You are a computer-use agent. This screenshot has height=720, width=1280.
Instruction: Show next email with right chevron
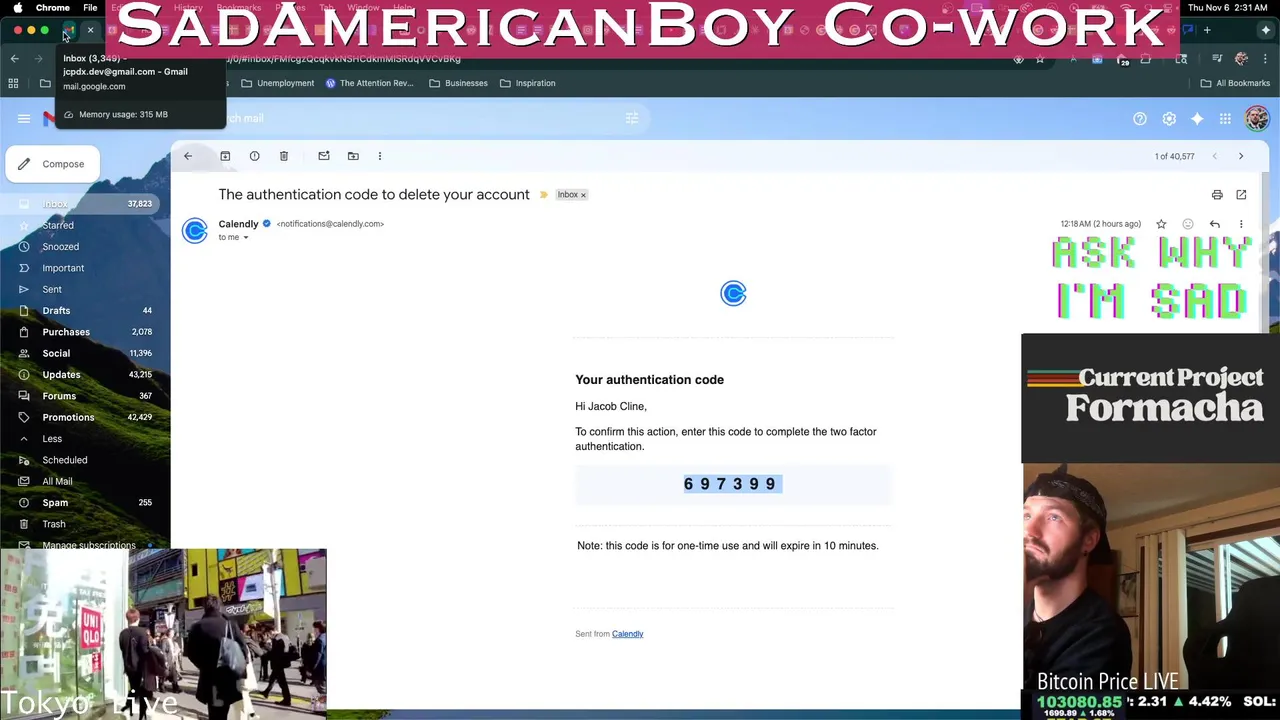click(1241, 156)
